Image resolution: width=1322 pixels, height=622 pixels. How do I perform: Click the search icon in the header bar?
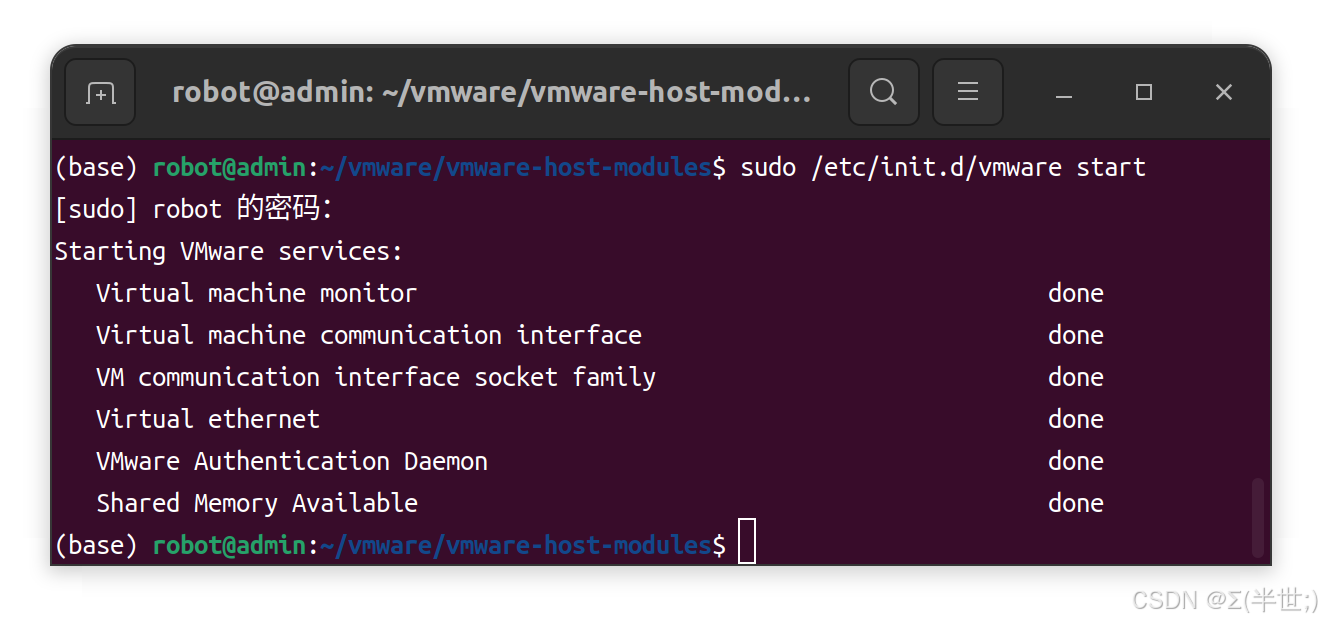[x=883, y=91]
